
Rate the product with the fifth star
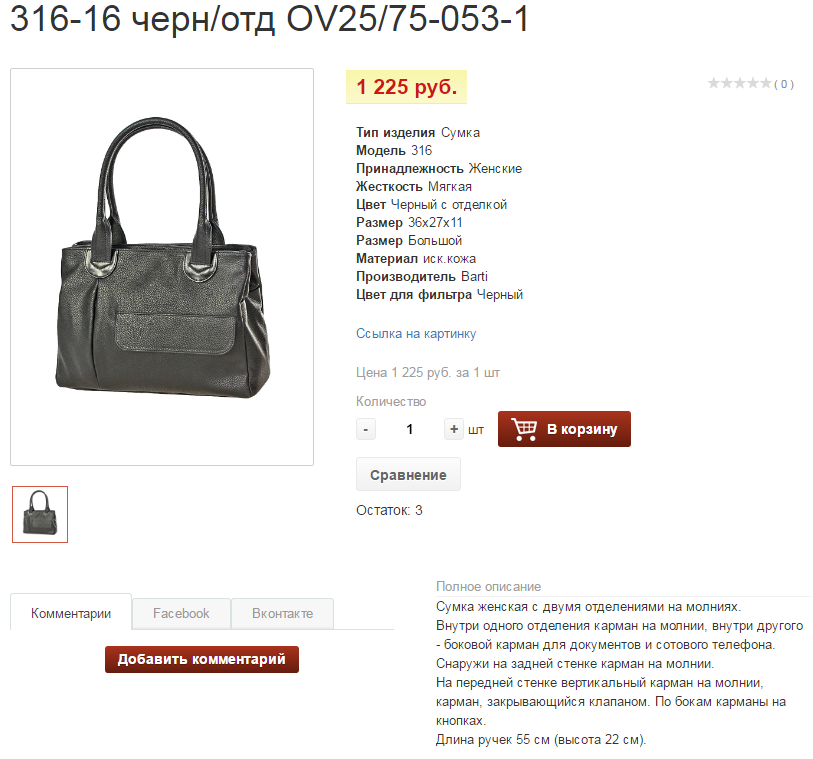coord(766,83)
